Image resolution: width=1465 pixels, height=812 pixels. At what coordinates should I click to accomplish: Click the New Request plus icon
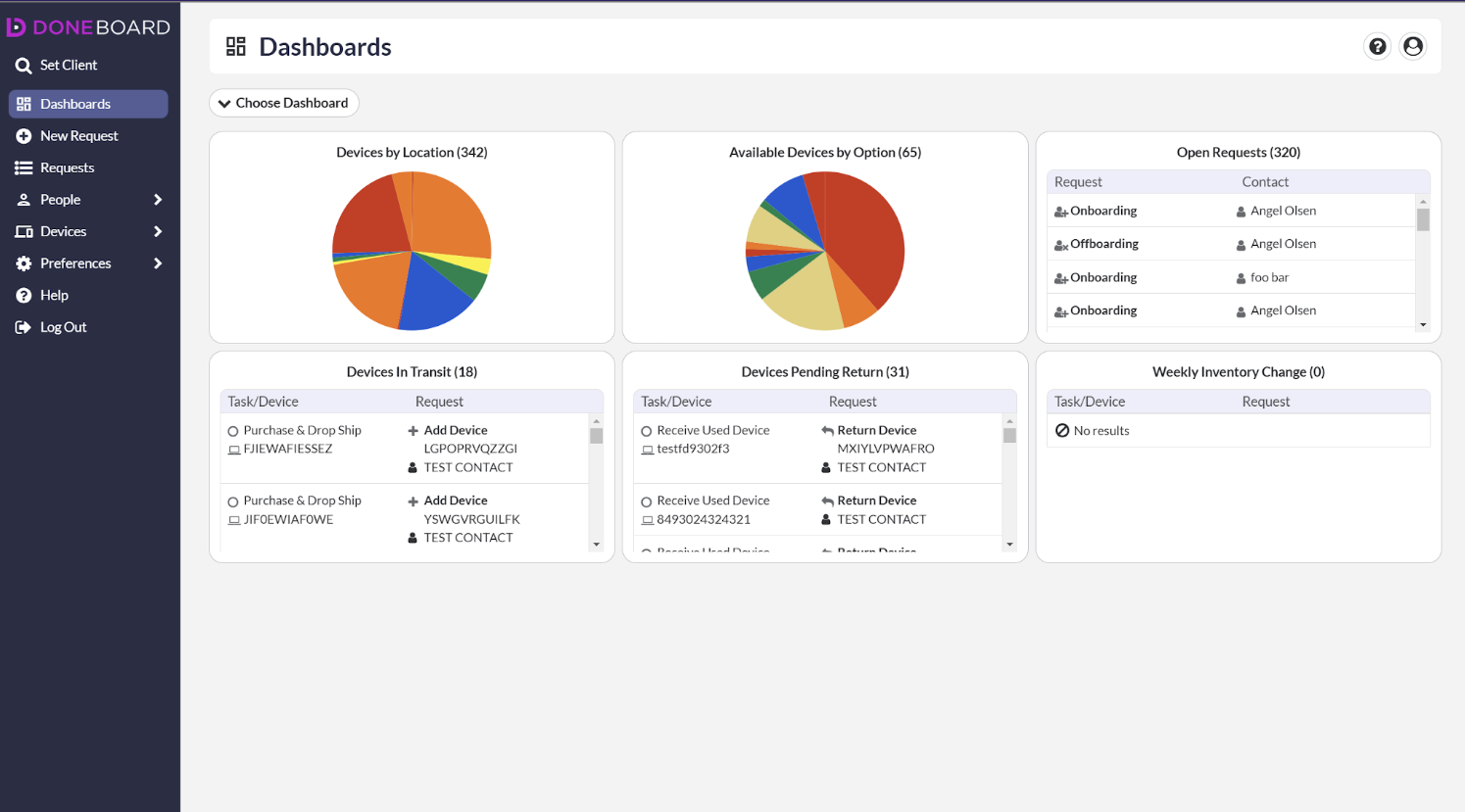coord(24,136)
